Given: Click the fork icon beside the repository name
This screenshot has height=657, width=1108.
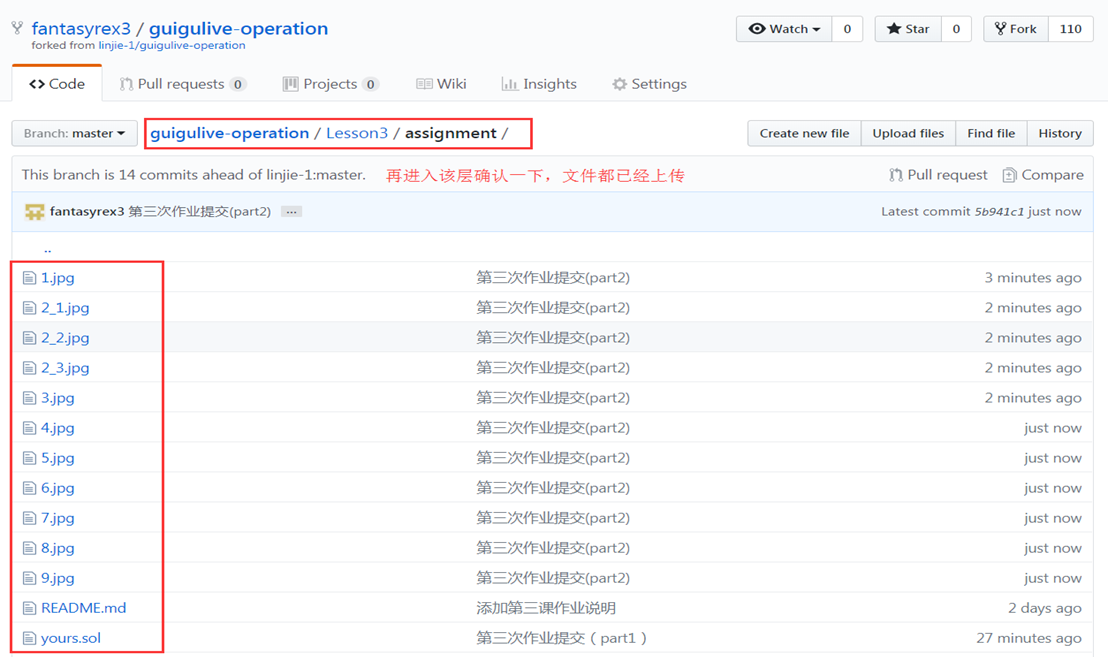Looking at the screenshot, I should [17, 28].
